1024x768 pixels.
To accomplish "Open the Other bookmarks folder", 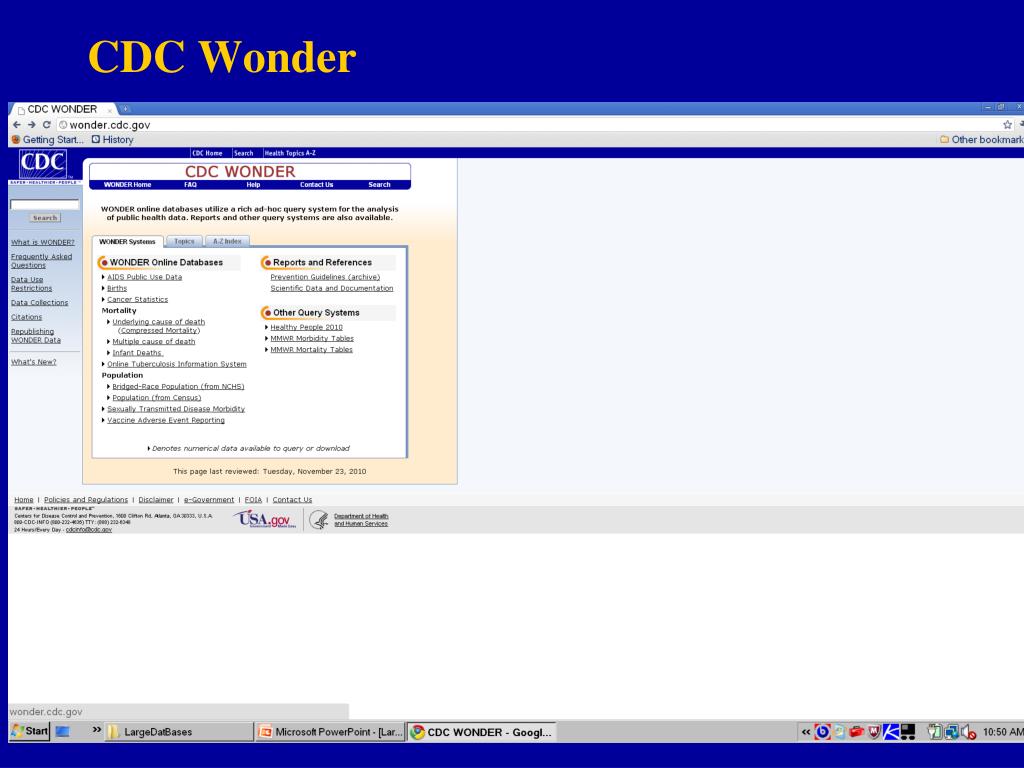I will (981, 140).
